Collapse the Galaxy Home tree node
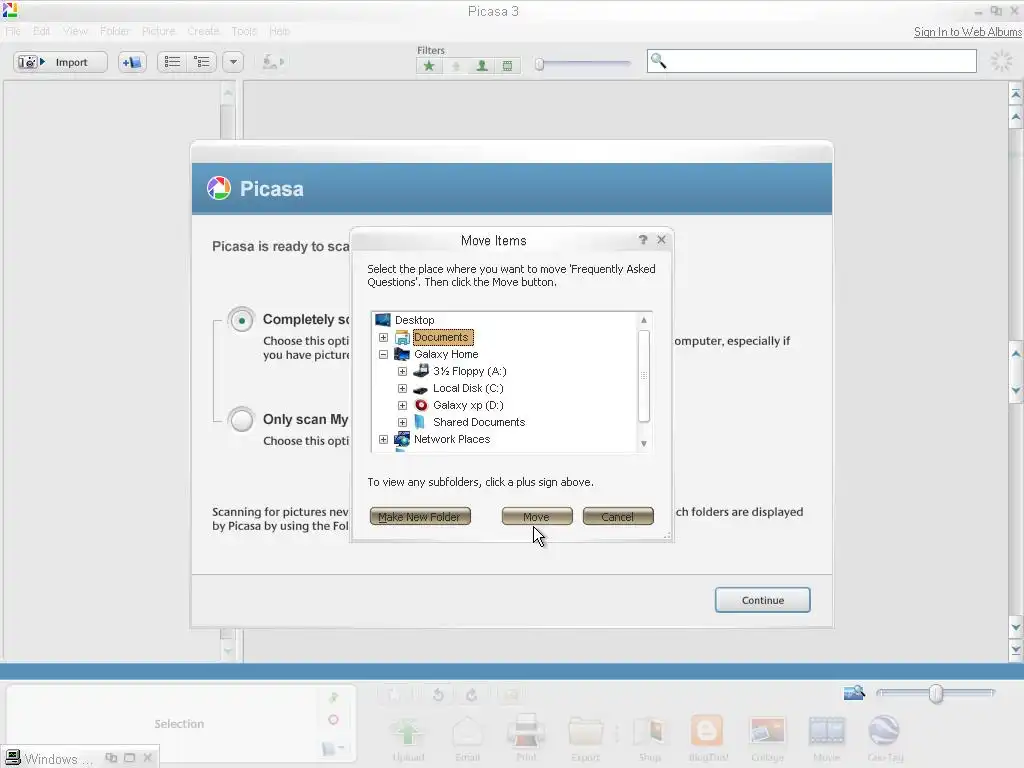1024x768 pixels. click(x=383, y=355)
